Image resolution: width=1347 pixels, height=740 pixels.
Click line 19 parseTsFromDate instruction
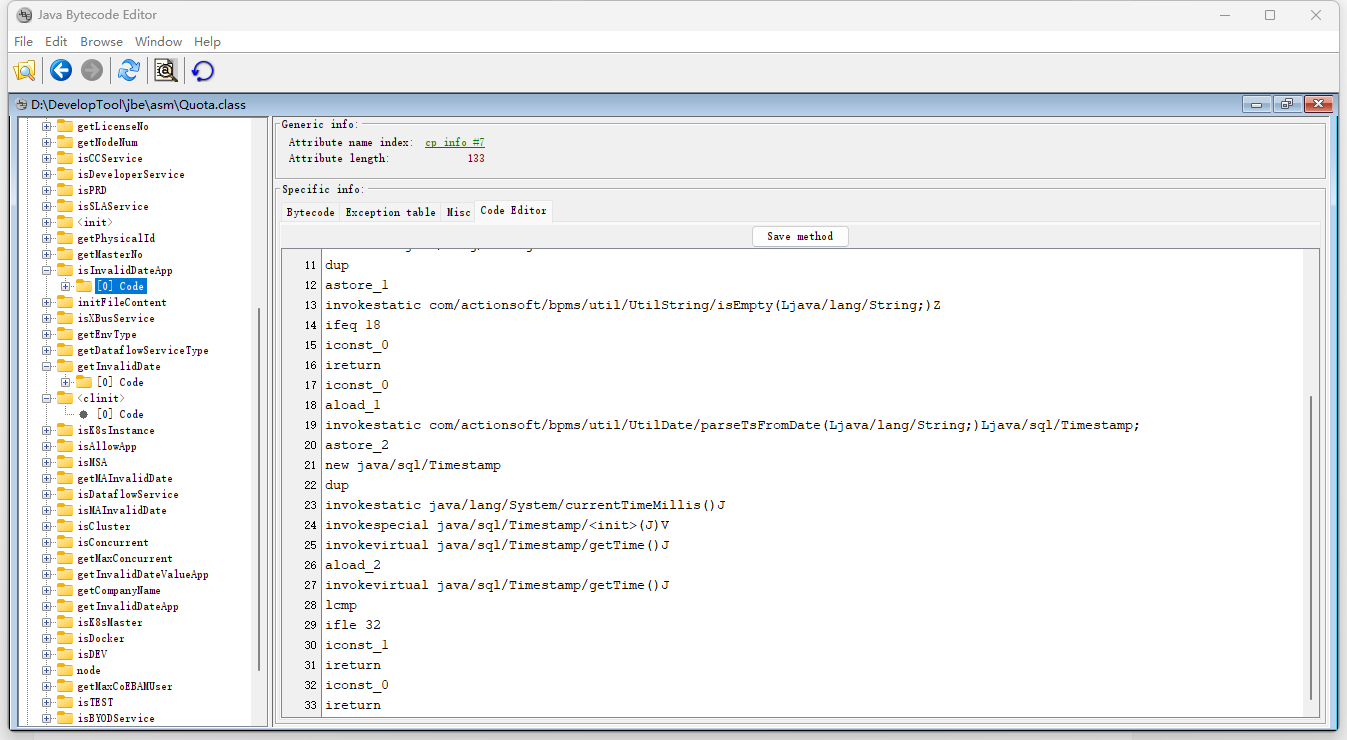click(x=732, y=425)
